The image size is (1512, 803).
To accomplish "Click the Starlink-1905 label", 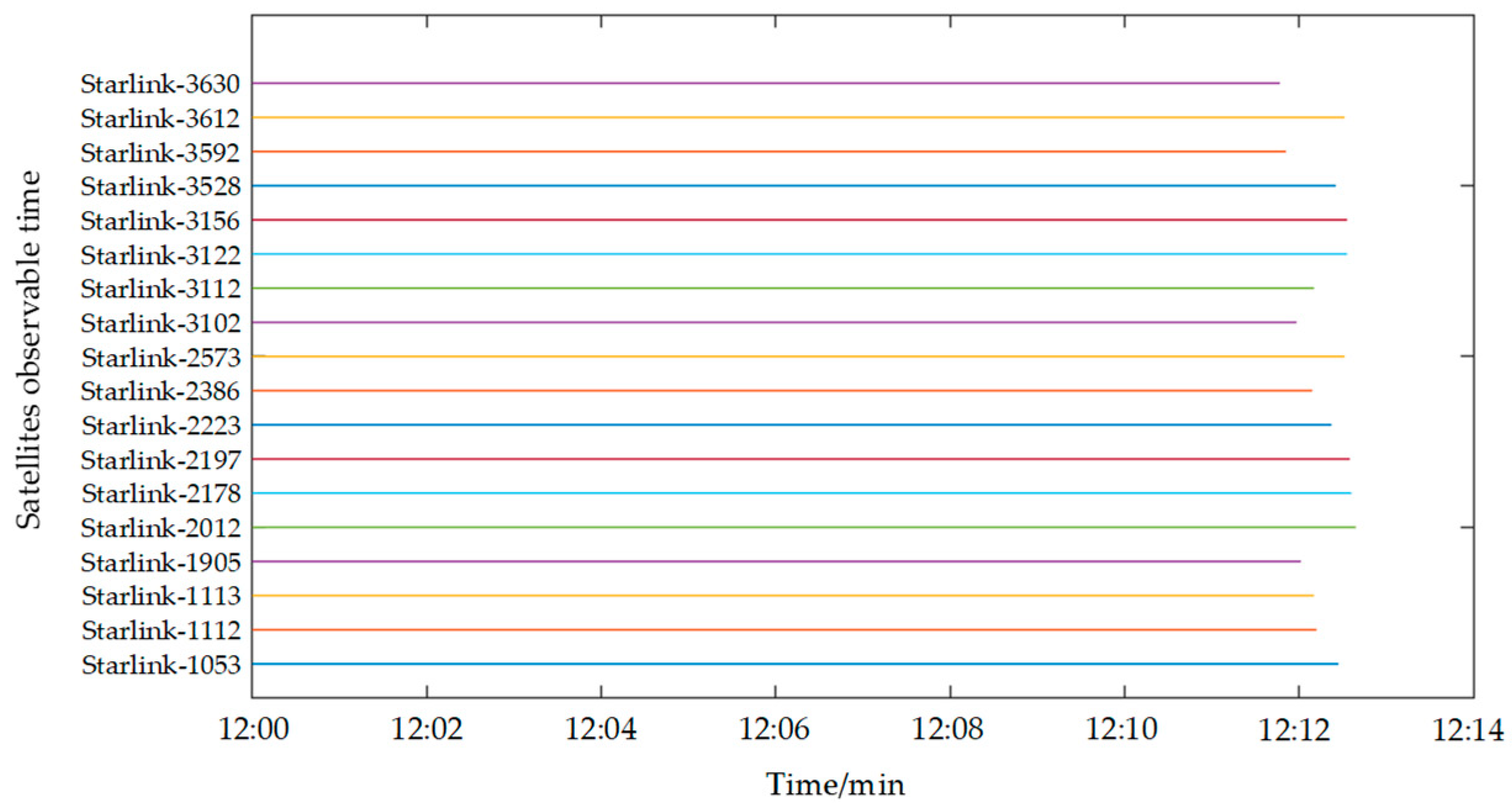I will click(x=160, y=562).
